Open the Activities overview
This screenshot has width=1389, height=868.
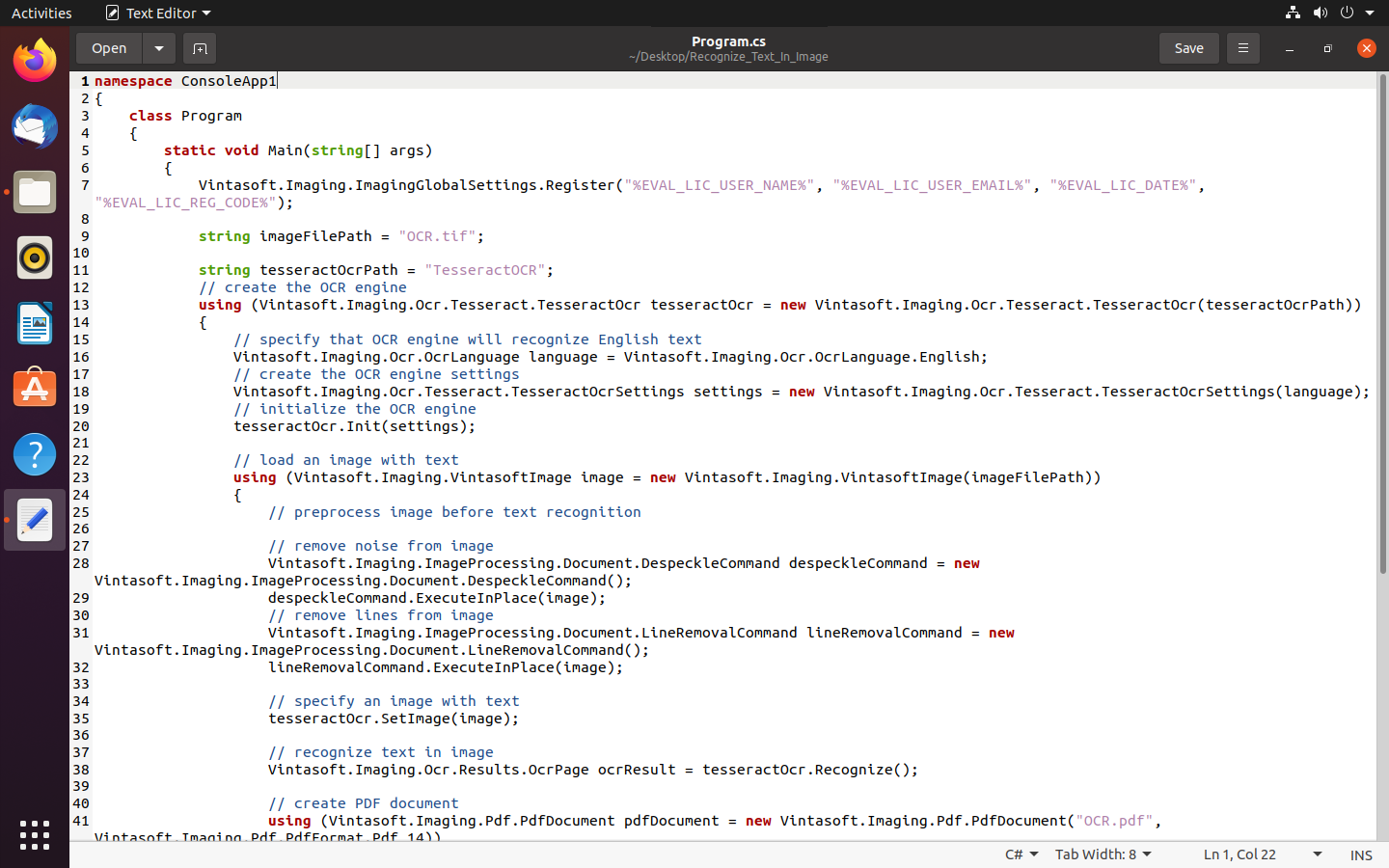click(x=41, y=13)
